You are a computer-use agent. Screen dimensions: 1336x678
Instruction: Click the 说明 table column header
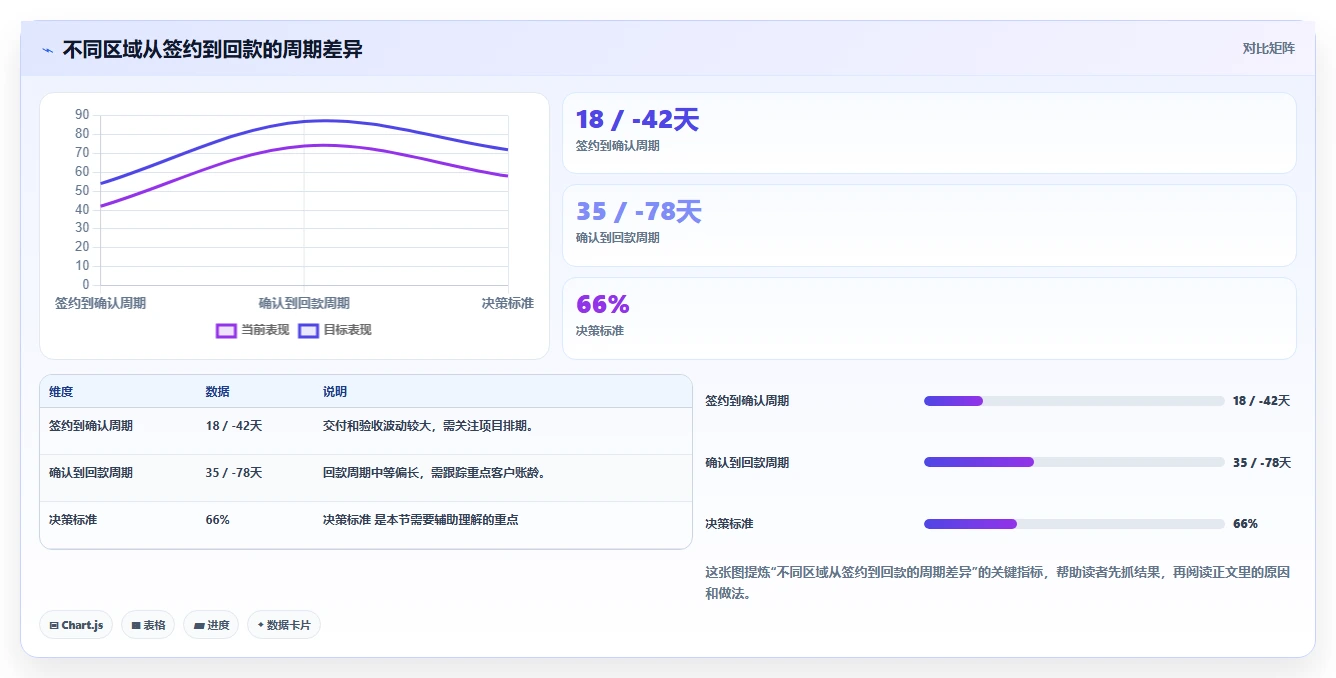(x=335, y=392)
